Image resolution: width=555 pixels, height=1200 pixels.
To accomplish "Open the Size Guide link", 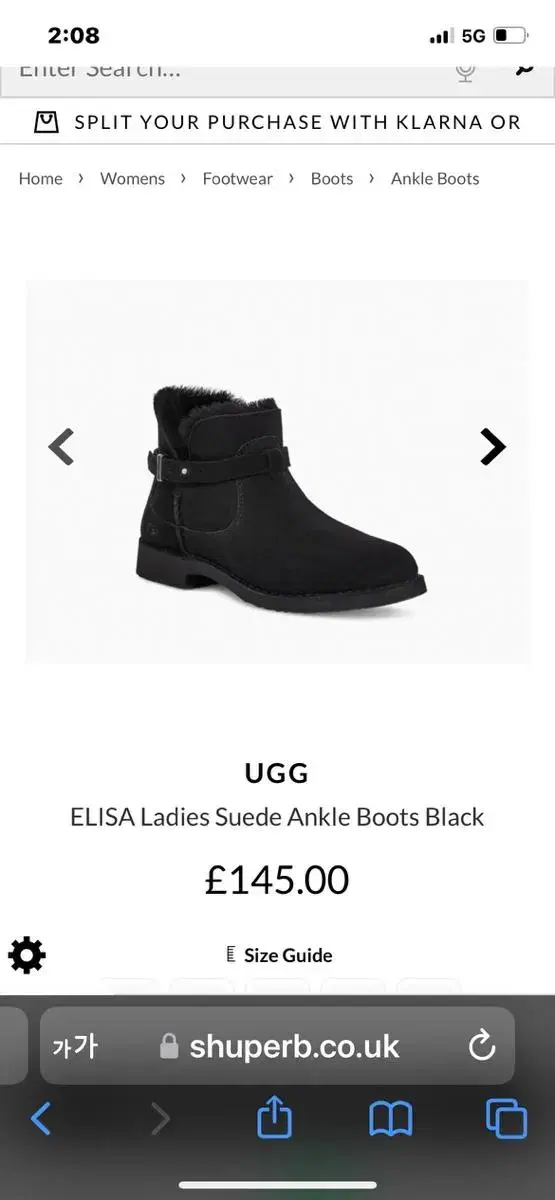I will 279,955.
